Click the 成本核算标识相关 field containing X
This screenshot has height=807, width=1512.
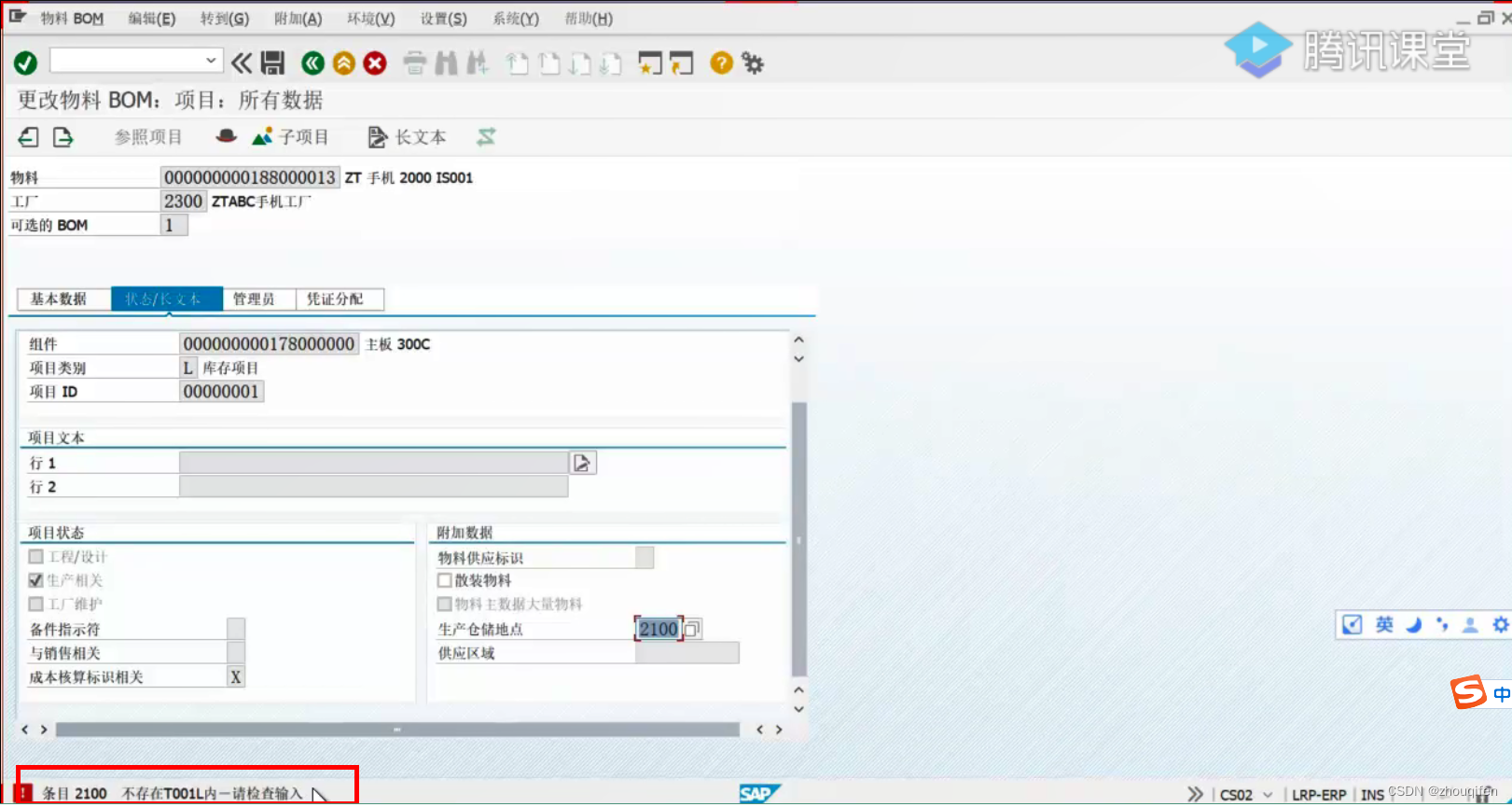click(x=236, y=677)
